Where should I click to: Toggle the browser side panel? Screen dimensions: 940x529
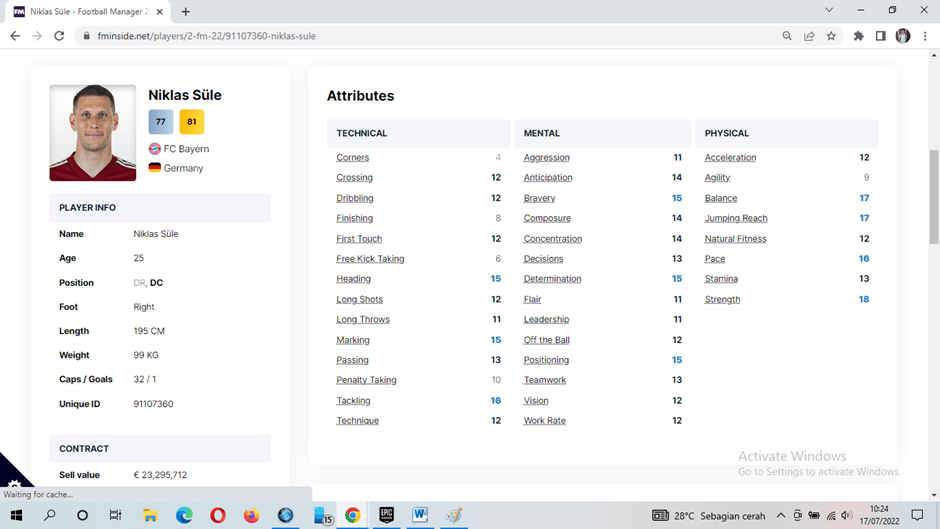[x=880, y=36]
